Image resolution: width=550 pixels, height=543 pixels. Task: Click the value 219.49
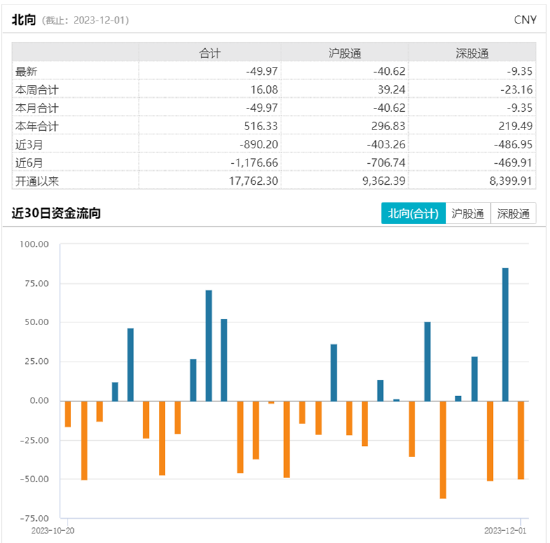pos(516,126)
